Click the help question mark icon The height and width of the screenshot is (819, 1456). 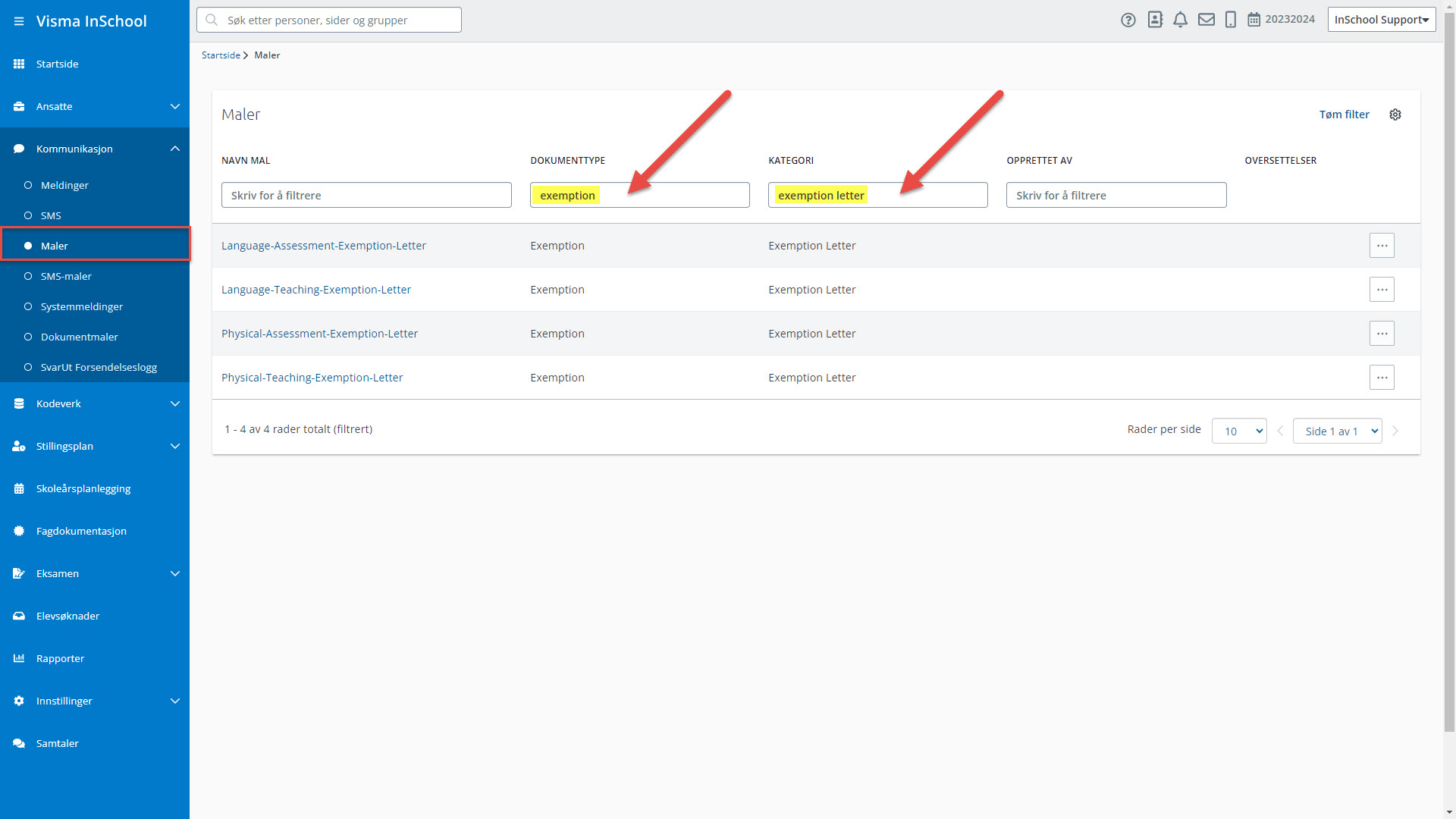pyautogui.click(x=1128, y=20)
